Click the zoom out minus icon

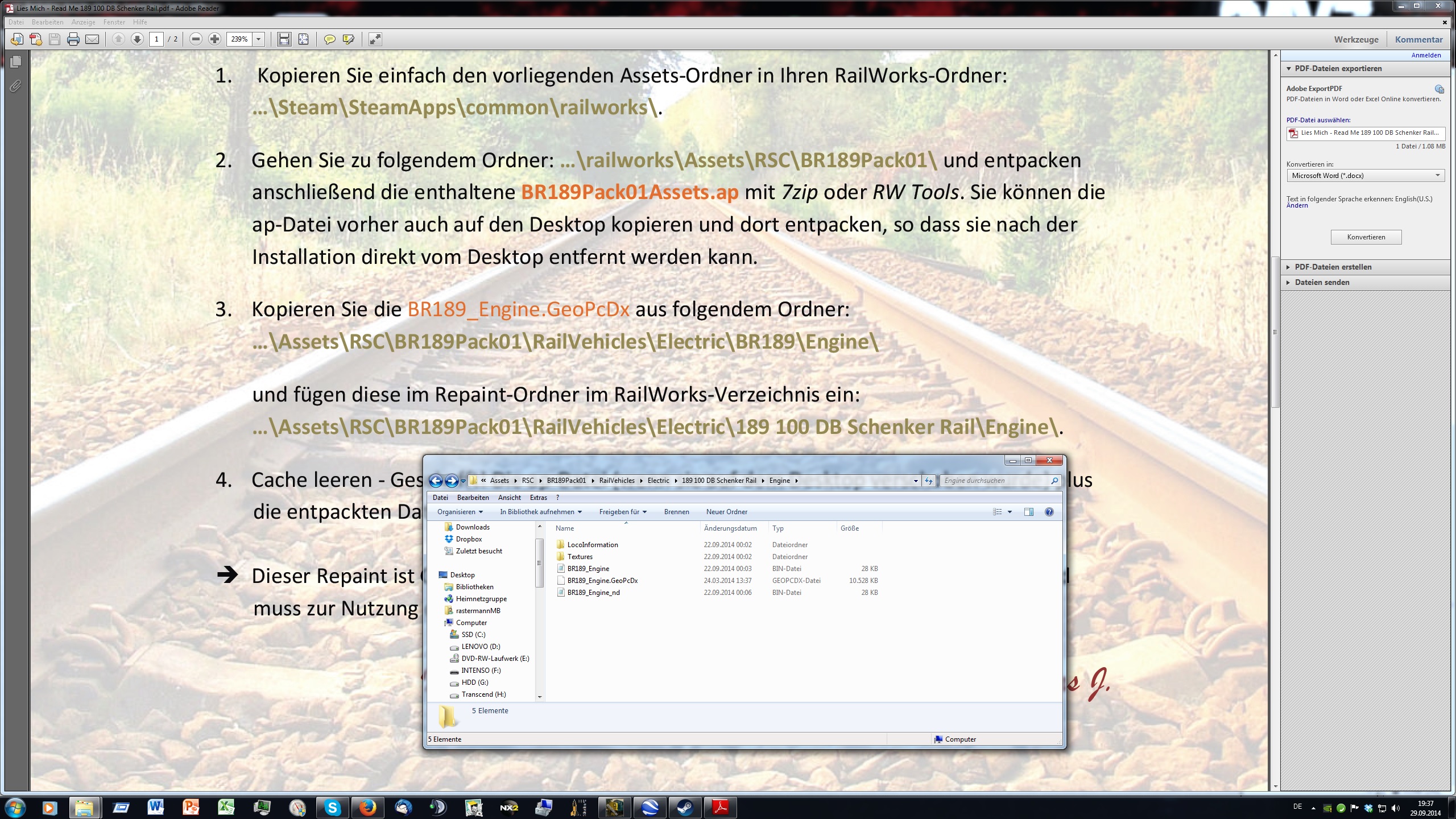point(196,39)
